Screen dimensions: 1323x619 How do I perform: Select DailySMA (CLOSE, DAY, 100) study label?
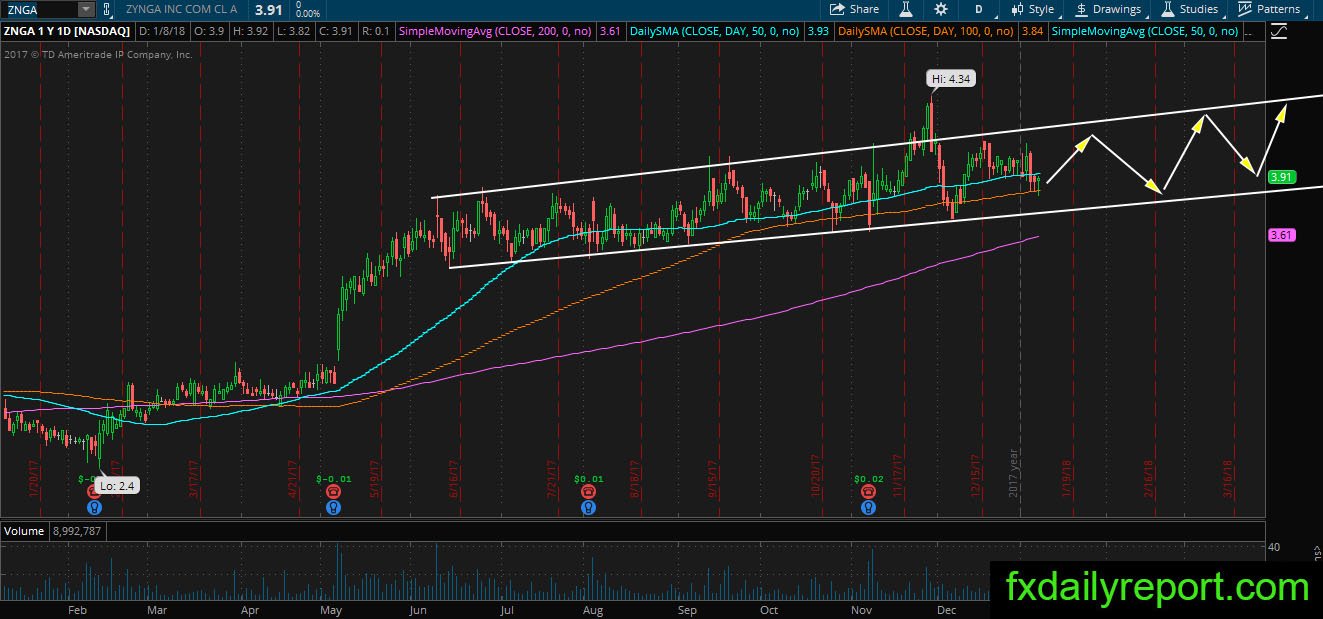[x=928, y=32]
